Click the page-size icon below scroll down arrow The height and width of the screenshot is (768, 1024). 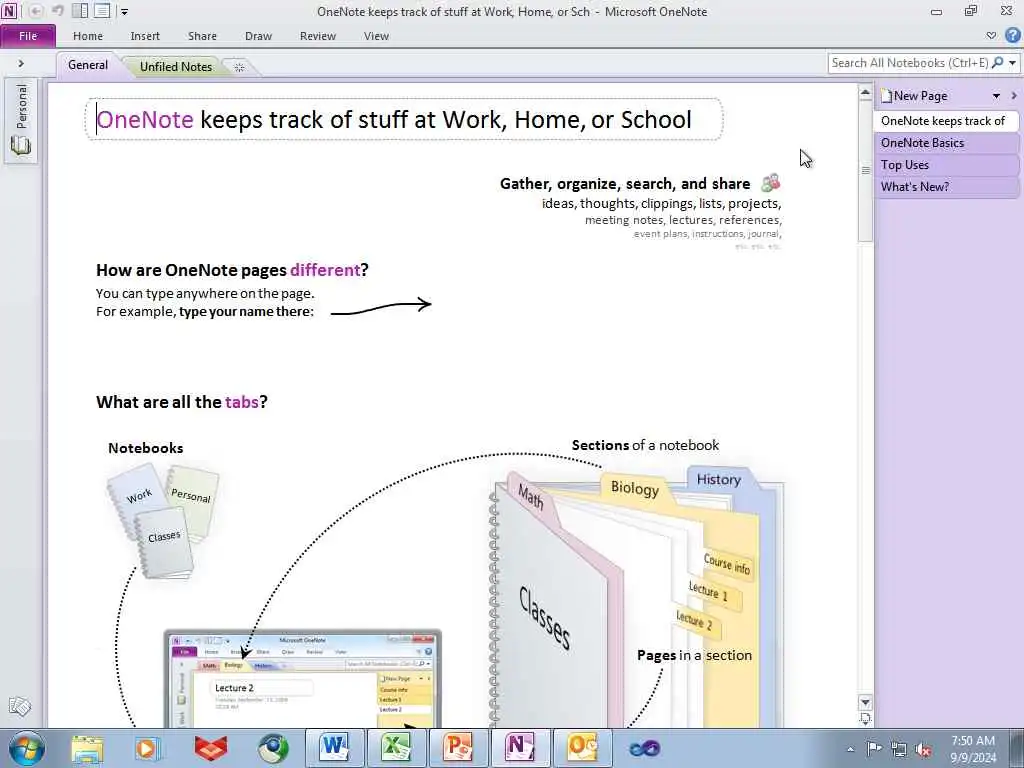865,719
